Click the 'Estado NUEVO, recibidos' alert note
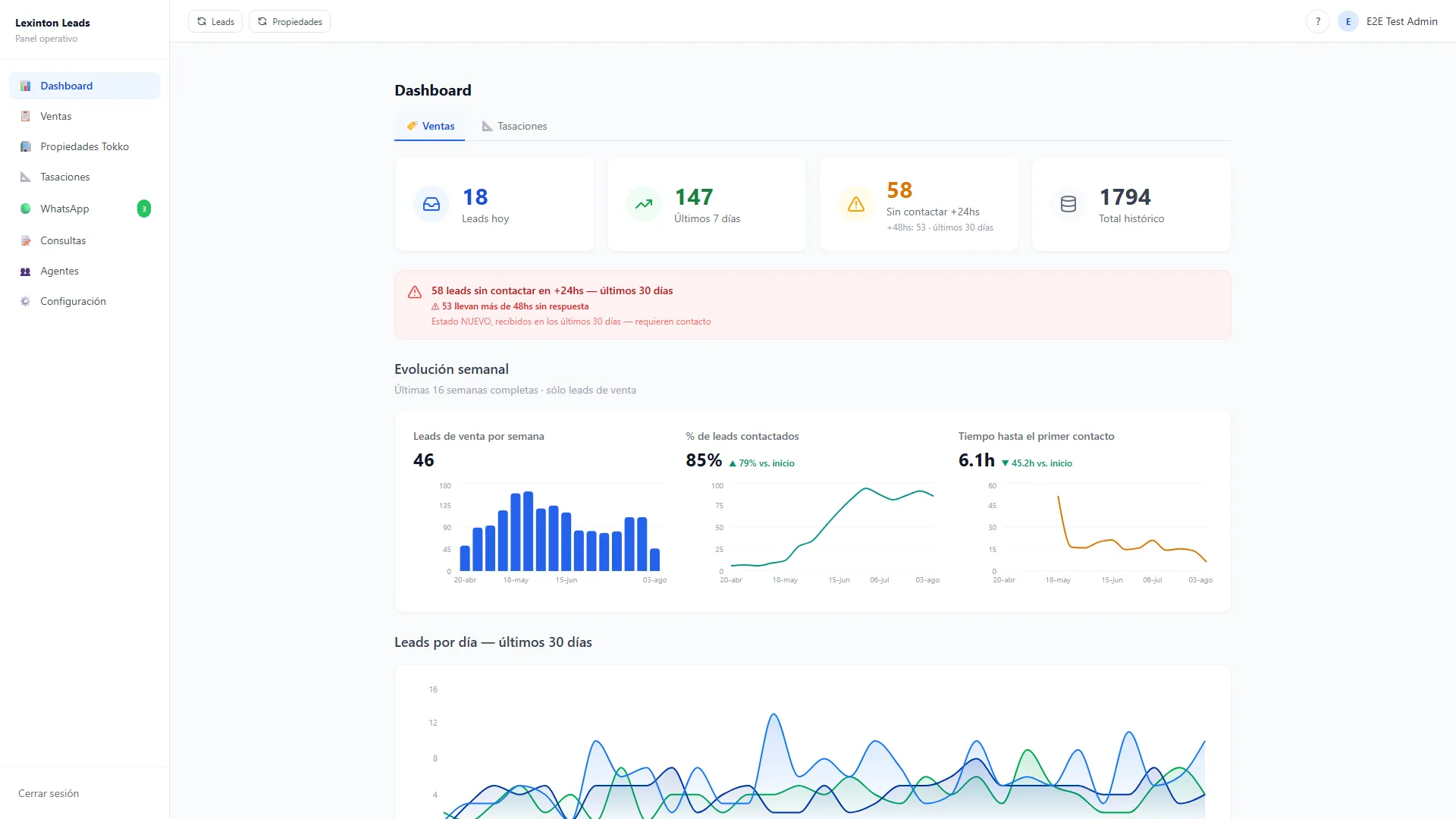Screen dimensions: 1456x819 pyautogui.click(x=571, y=322)
